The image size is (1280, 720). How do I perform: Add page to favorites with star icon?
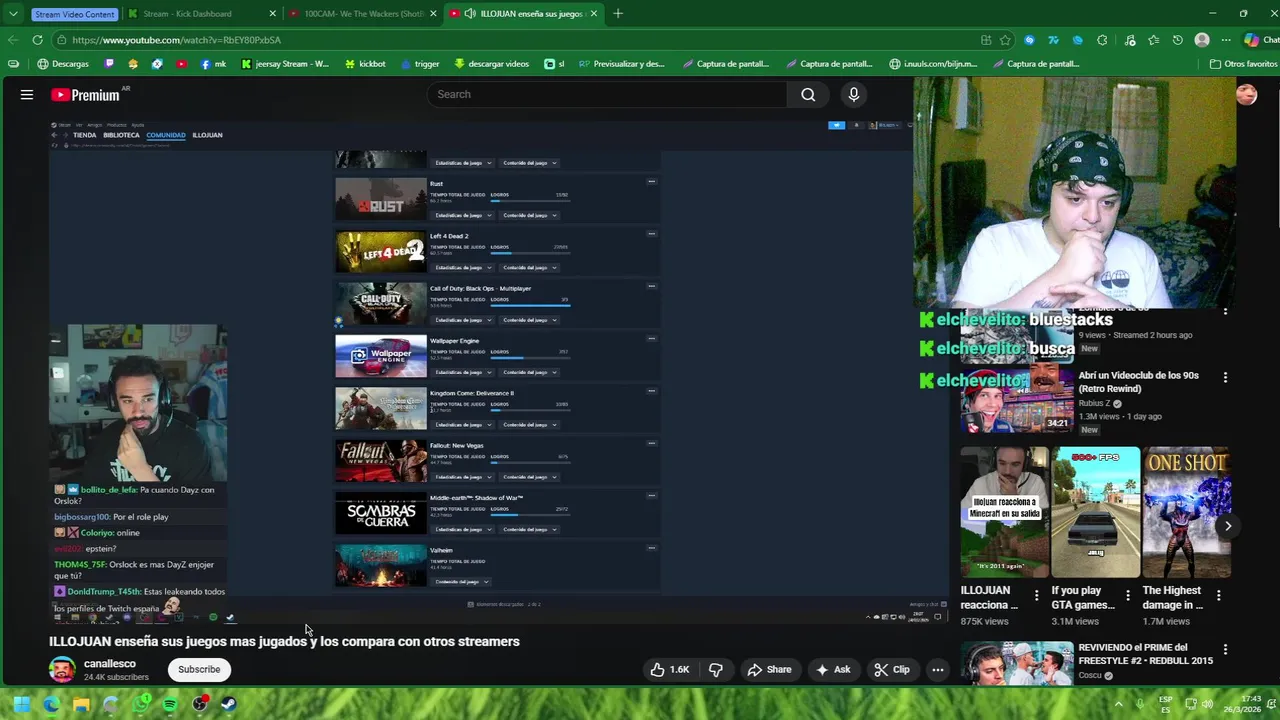(1005, 40)
